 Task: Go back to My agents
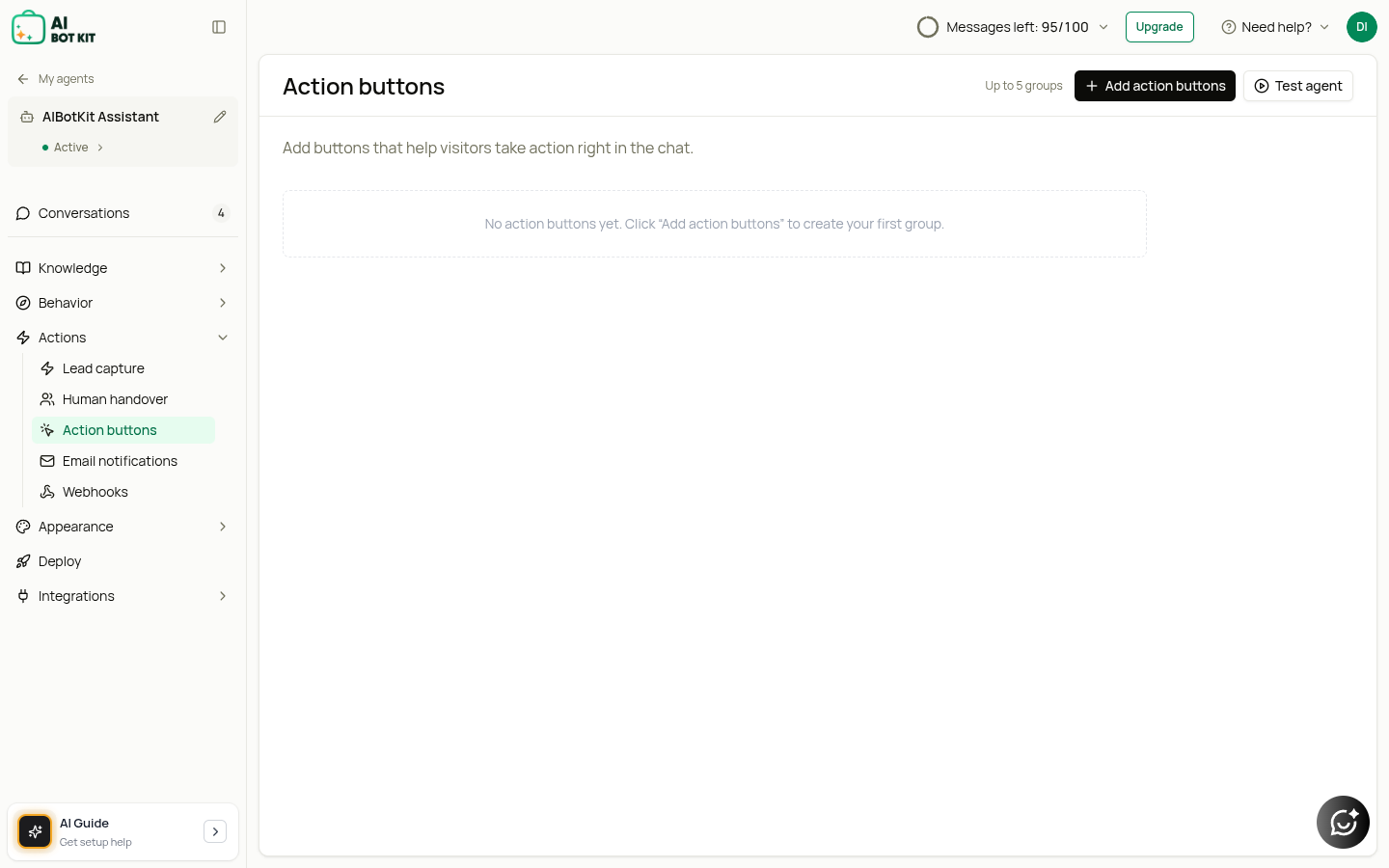(56, 79)
